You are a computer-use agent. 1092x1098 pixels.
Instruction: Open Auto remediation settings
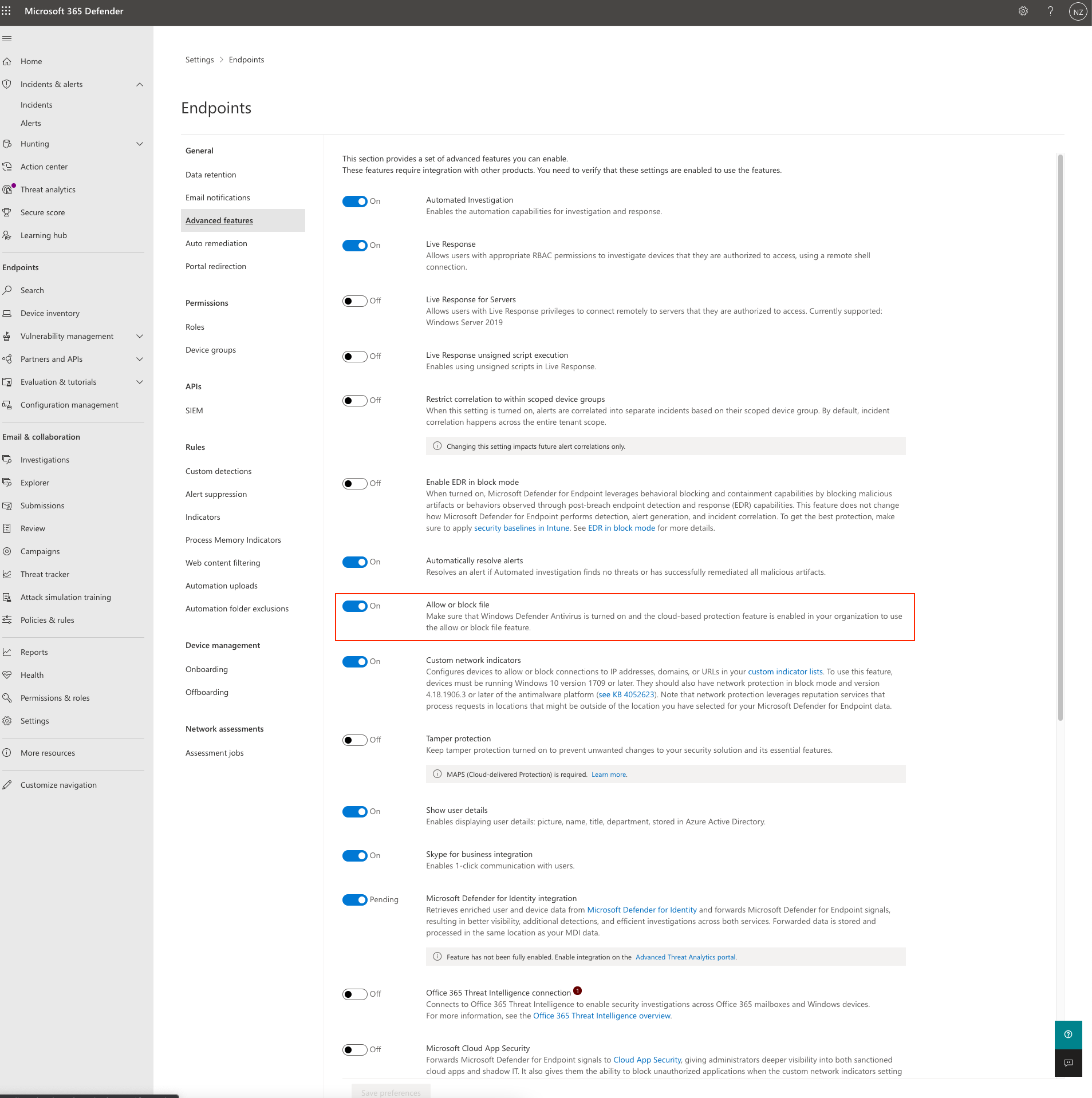216,243
